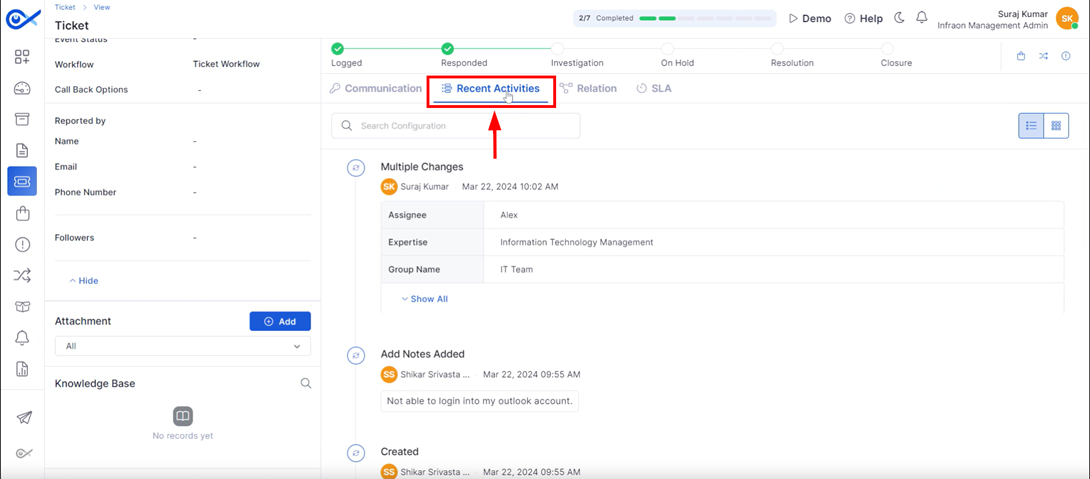
Task: Switch to the SLA tab
Action: pyautogui.click(x=653, y=88)
